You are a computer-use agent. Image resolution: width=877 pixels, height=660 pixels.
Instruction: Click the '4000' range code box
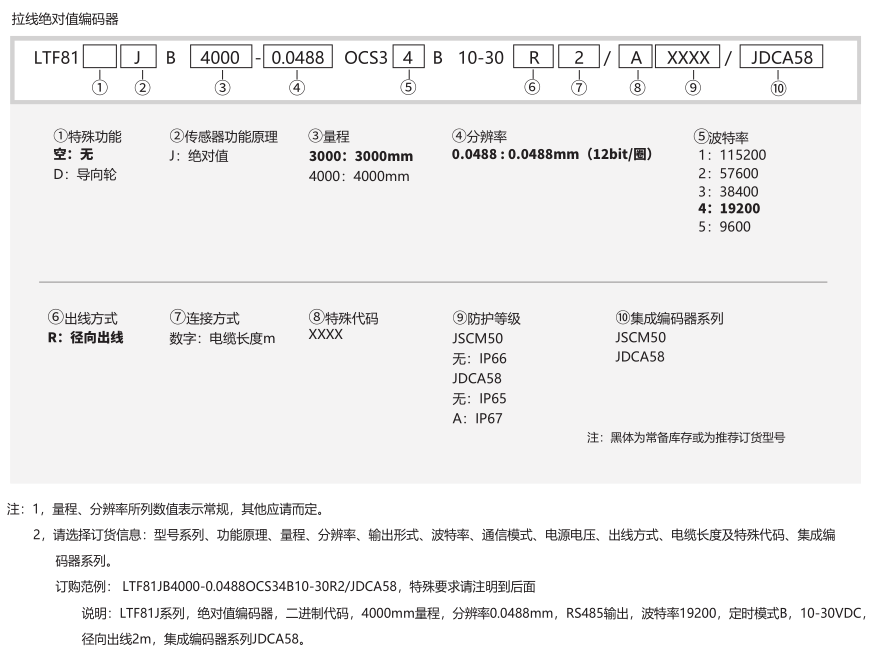(221, 57)
